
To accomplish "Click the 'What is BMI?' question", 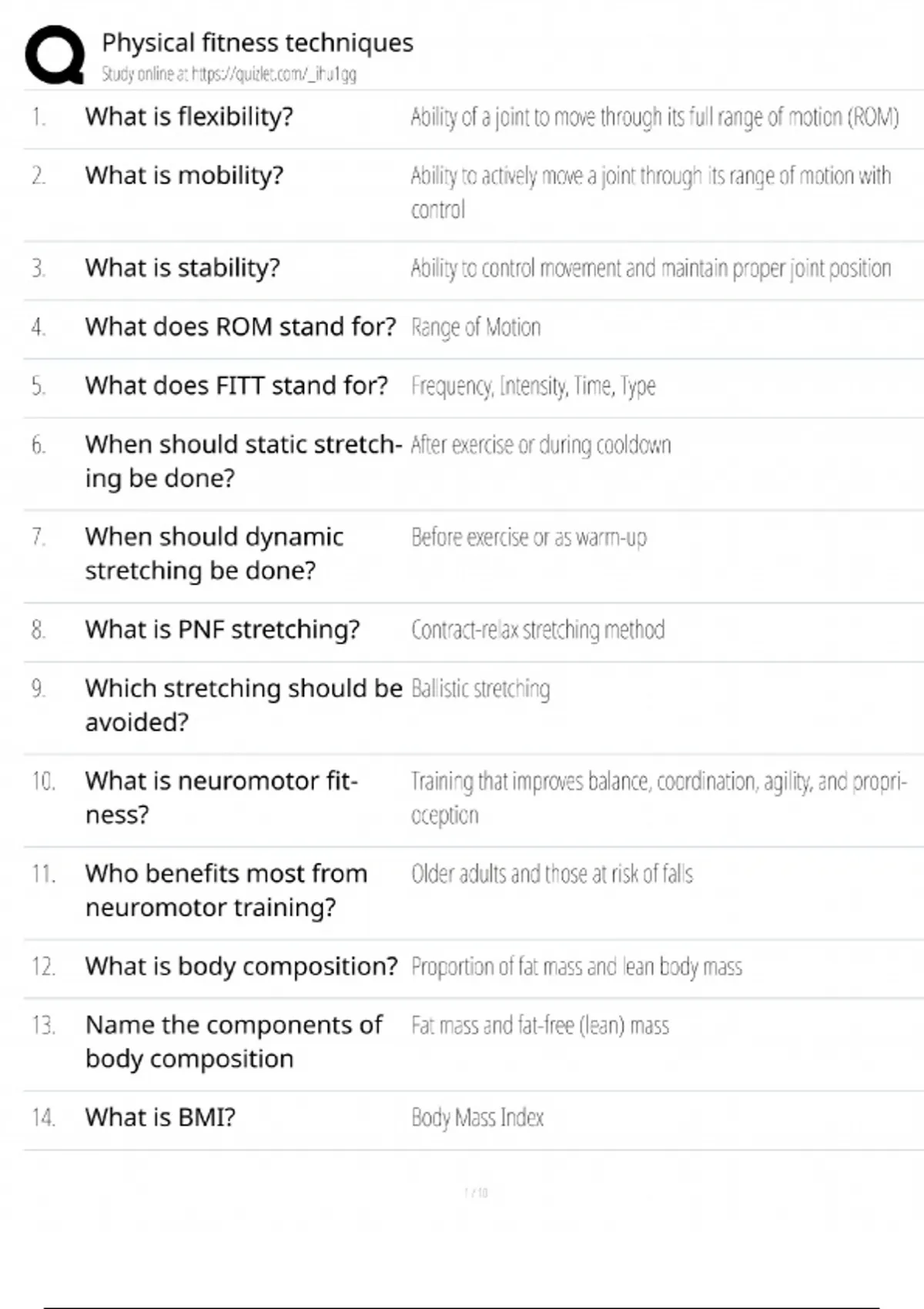I will click(x=160, y=1117).
